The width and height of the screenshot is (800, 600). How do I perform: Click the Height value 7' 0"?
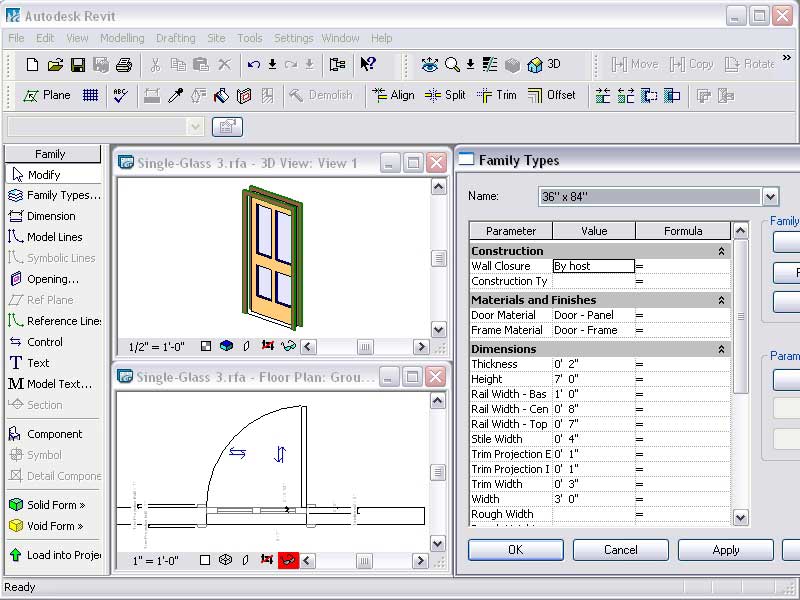pyautogui.click(x=594, y=379)
